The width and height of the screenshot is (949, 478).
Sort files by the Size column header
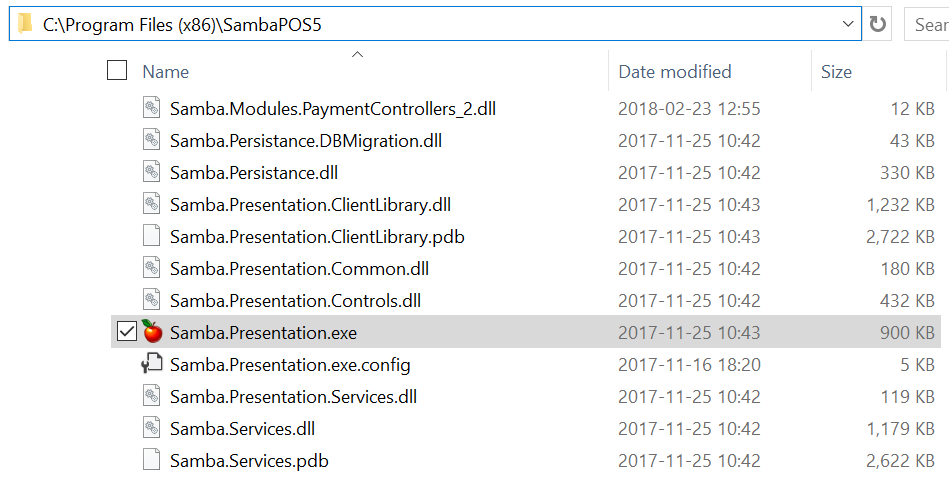pos(836,71)
